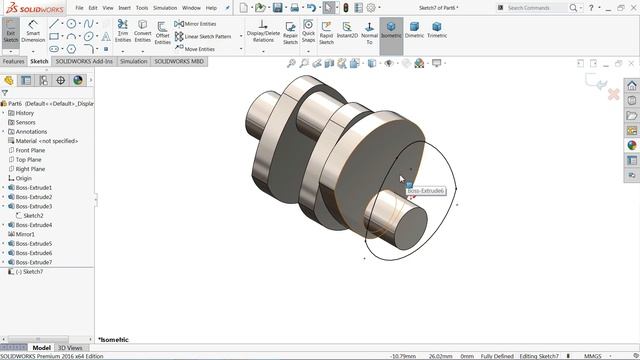Select the Line sketch tool
Screen dimensions: 640x360
click(x=53, y=24)
